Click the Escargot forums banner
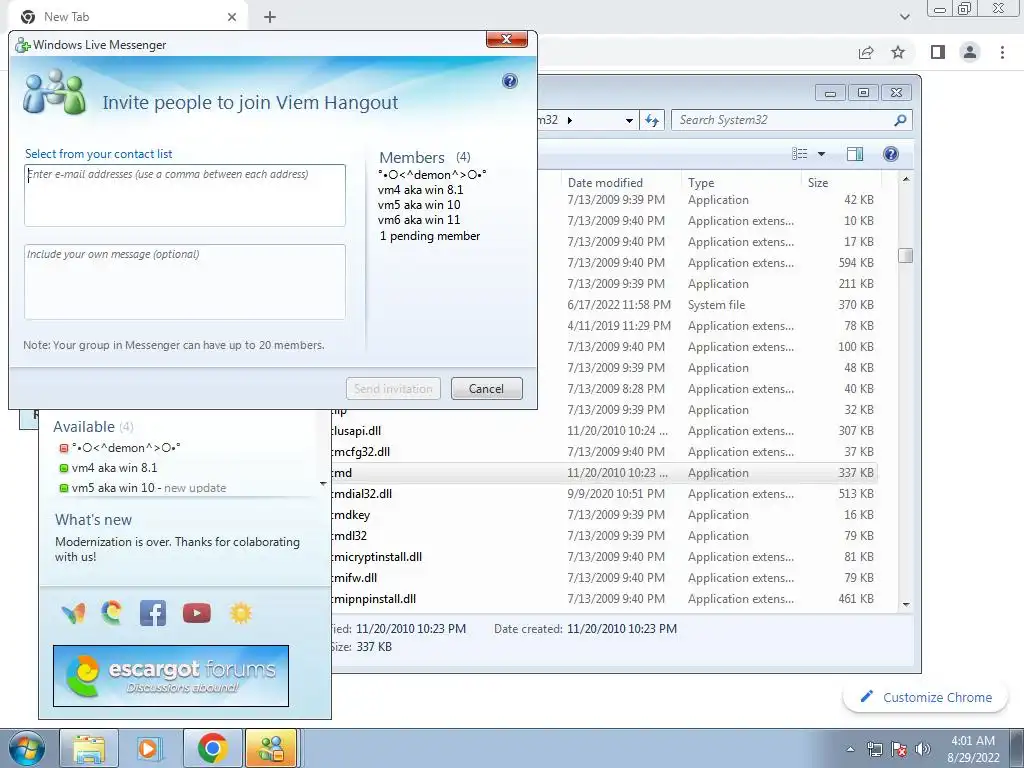Image resolution: width=1024 pixels, height=768 pixels. click(171, 676)
